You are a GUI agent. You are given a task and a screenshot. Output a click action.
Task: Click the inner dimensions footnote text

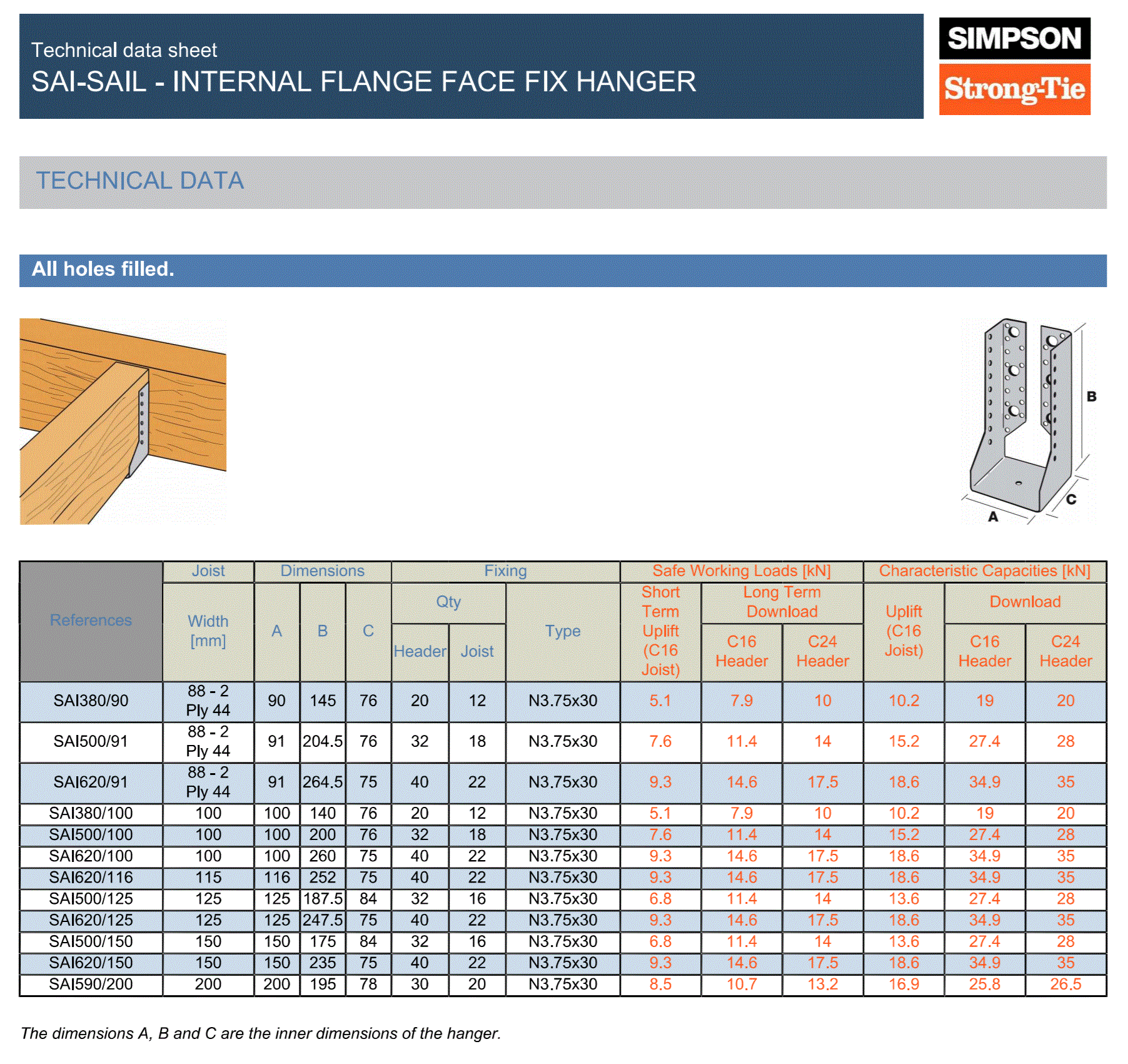(x=261, y=1033)
